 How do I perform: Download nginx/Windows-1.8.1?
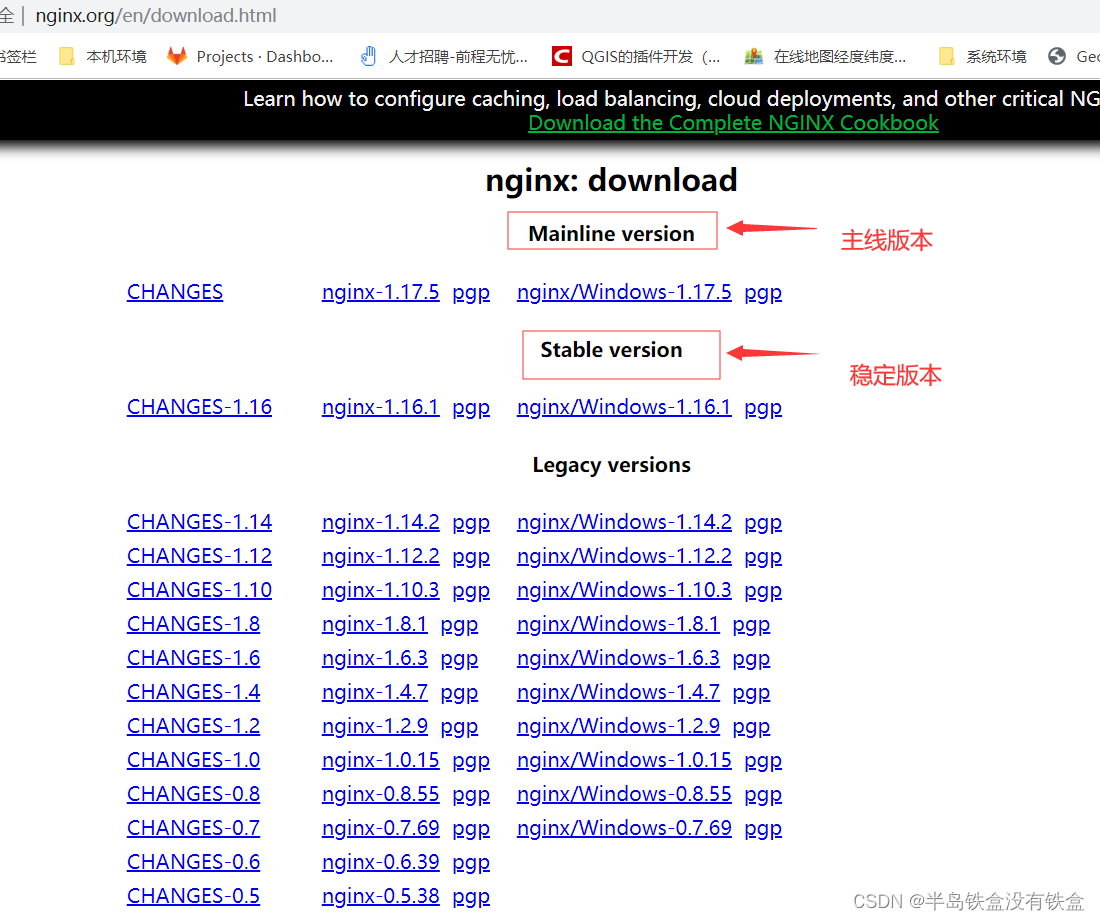[x=618, y=624]
